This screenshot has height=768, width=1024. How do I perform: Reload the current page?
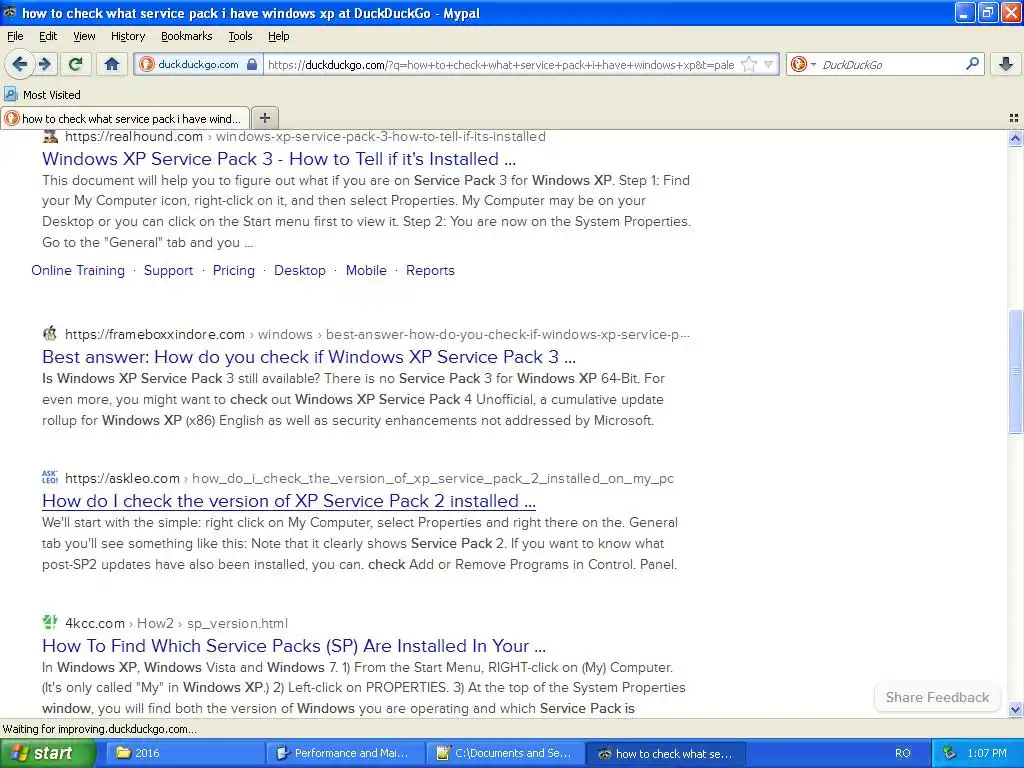pyautogui.click(x=76, y=64)
